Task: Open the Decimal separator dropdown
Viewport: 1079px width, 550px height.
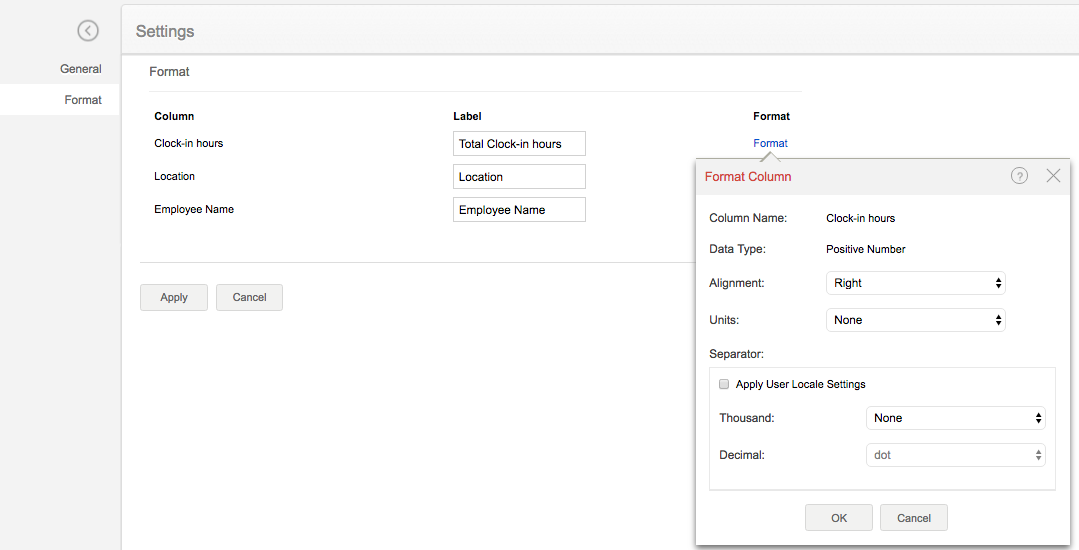Action: click(x=955, y=455)
